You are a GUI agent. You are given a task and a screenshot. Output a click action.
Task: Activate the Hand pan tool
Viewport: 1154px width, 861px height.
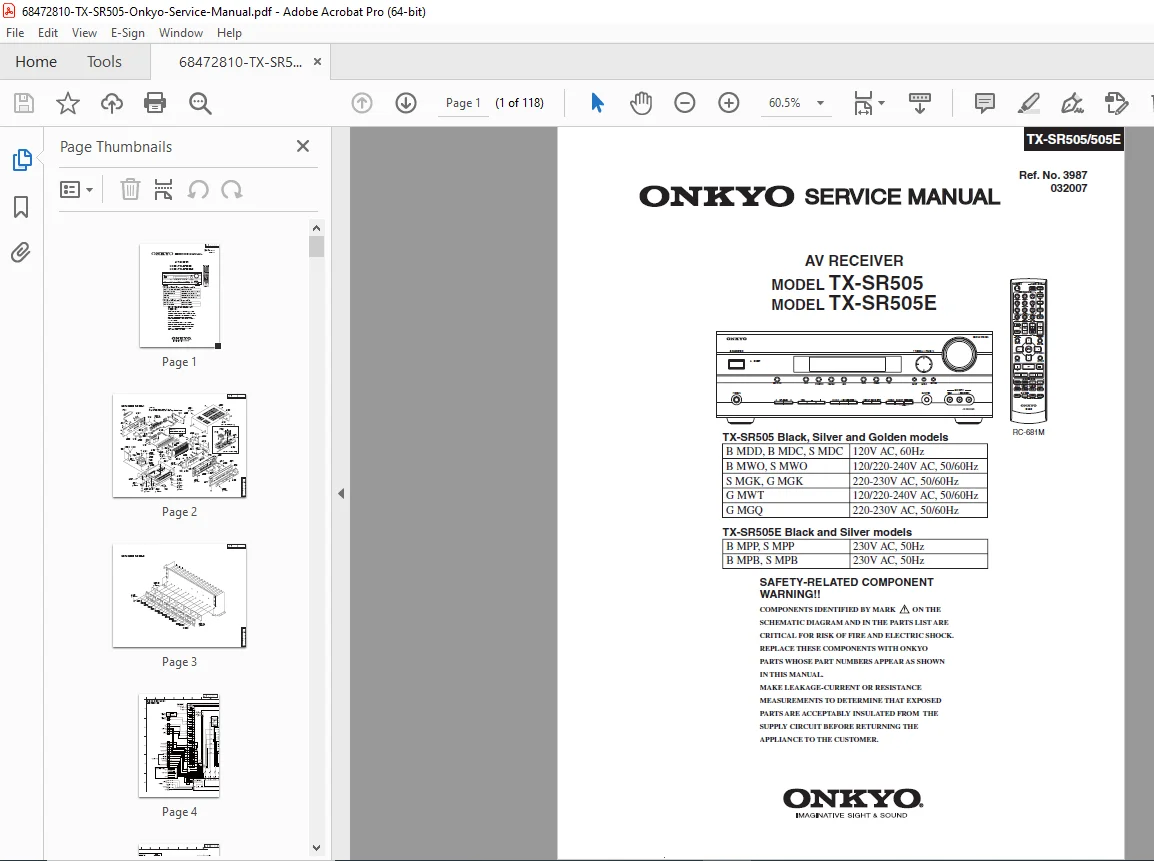[x=641, y=103]
